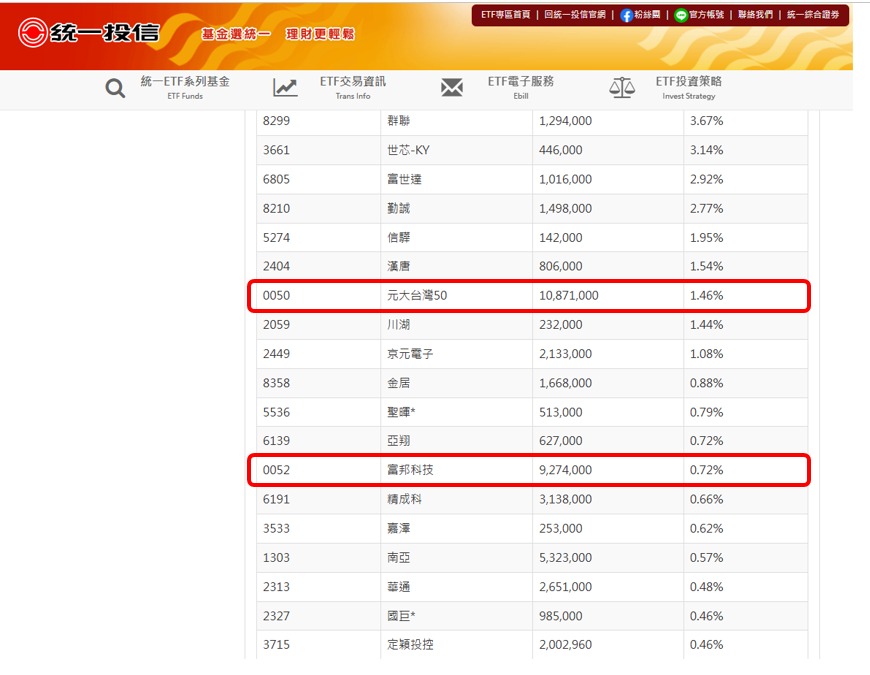Click the envelope icon for Ebill

click(452, 87)
